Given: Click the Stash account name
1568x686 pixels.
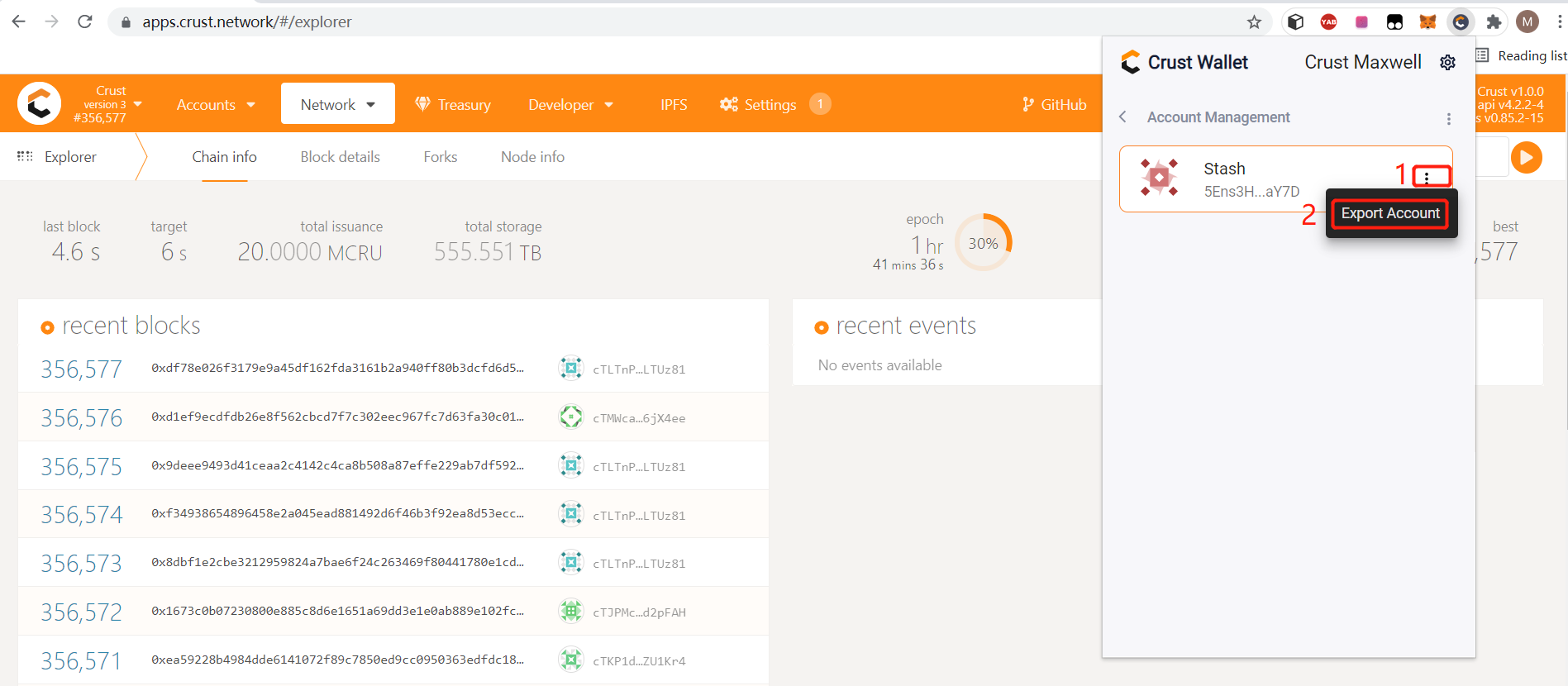Looking at the screenshot, I should tap(1224, 169).
